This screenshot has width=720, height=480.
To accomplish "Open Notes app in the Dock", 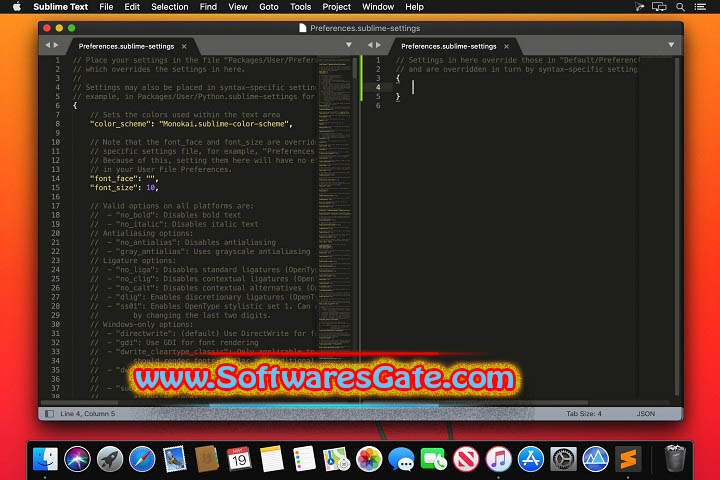I will 271,458.
